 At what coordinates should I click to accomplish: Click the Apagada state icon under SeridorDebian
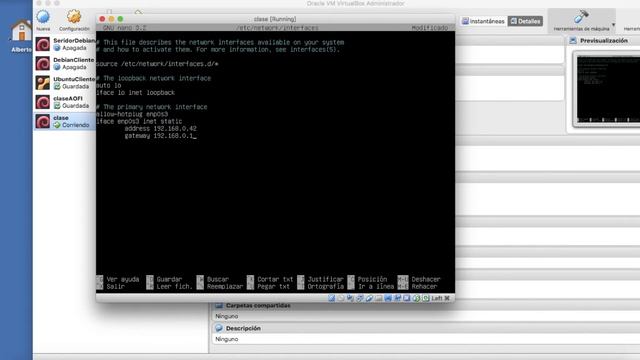tap(57, 48)
